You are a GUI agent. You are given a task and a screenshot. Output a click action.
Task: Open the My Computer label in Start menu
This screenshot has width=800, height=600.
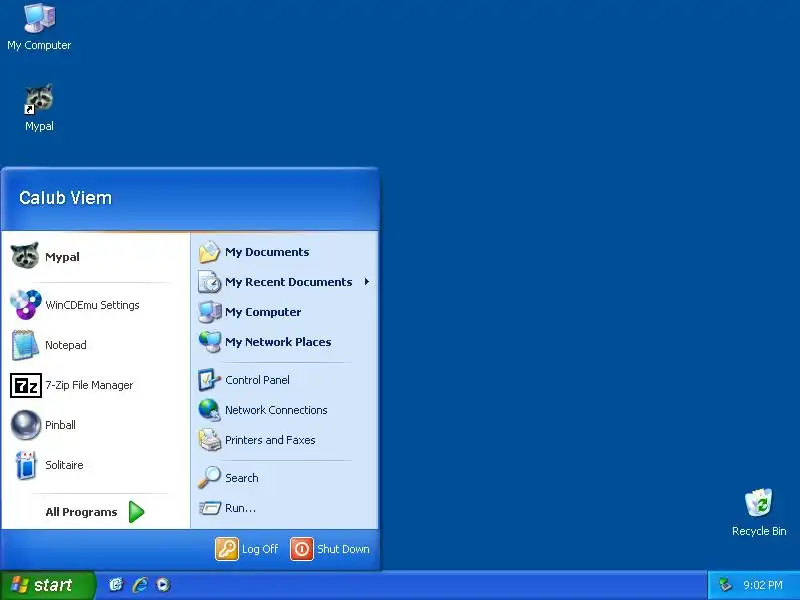click(x=263, y=312)
